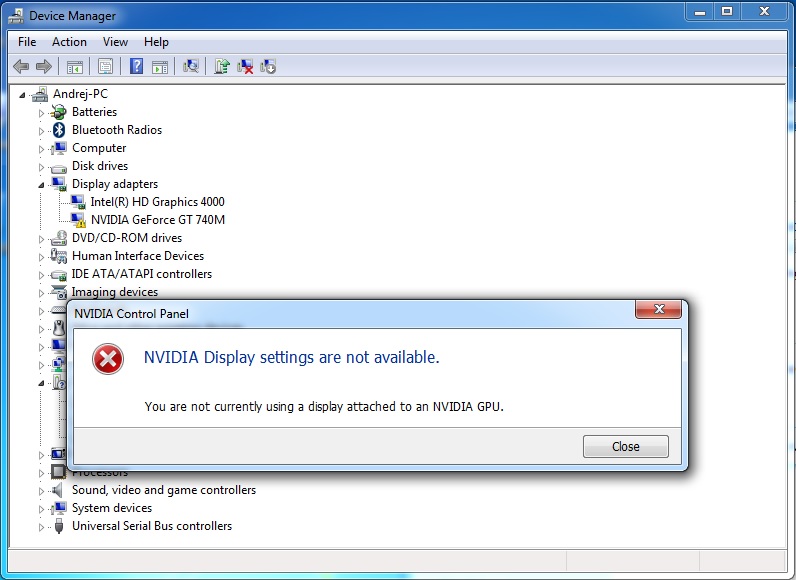The width and height of the screenshot is (796, 580).
Task: Expand the Imaging devices node
Action: coord(41,293)
